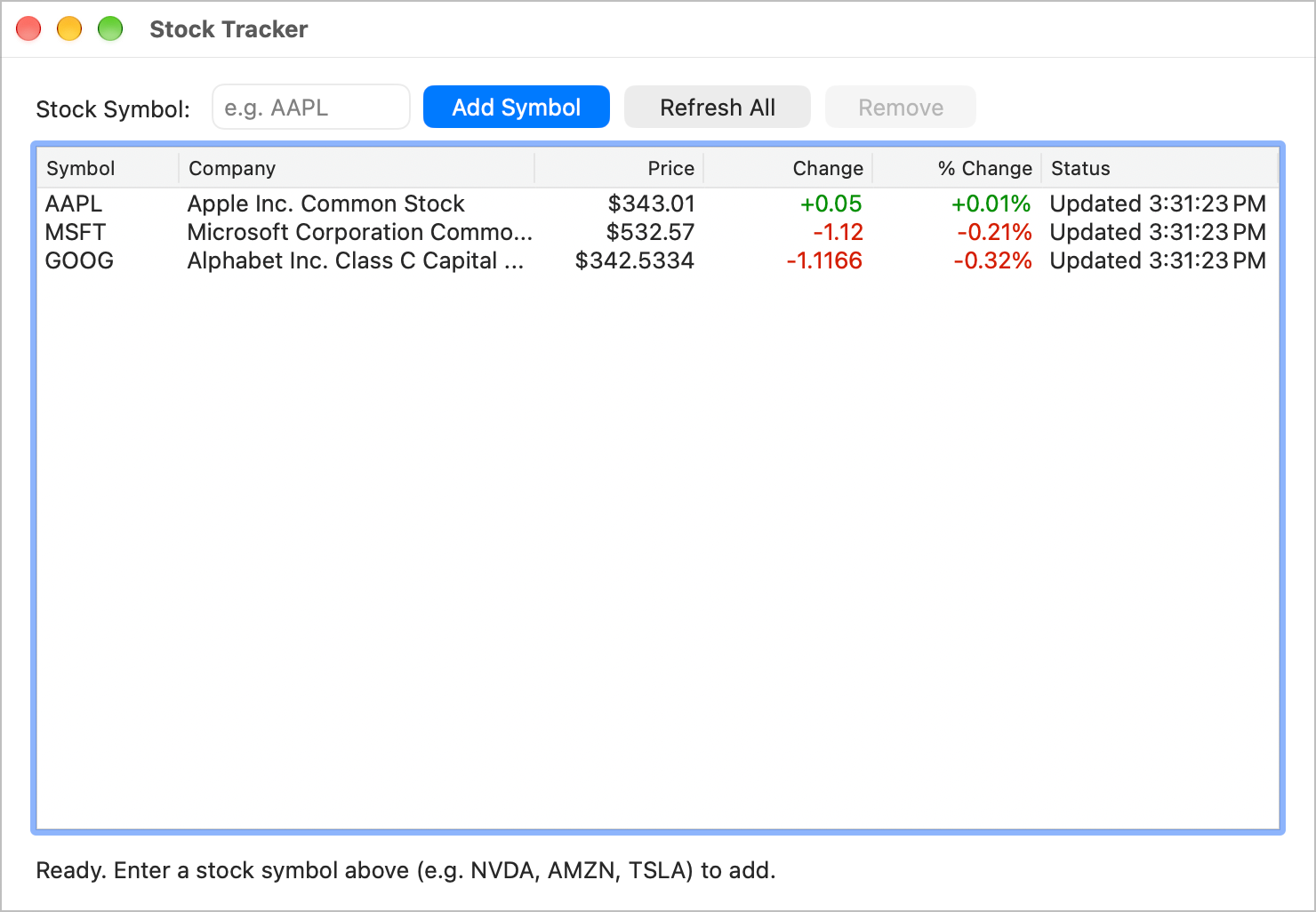Image resolution: width=1316 pixels, height=912 pixels.
Task: Select the MSFT symbol cell
Action: pos(76,232)
